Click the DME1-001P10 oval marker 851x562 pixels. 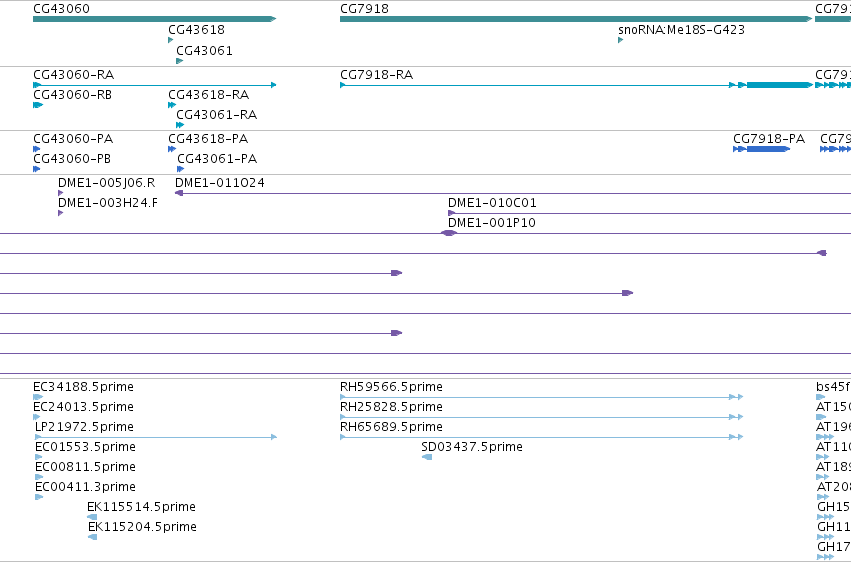448,233
